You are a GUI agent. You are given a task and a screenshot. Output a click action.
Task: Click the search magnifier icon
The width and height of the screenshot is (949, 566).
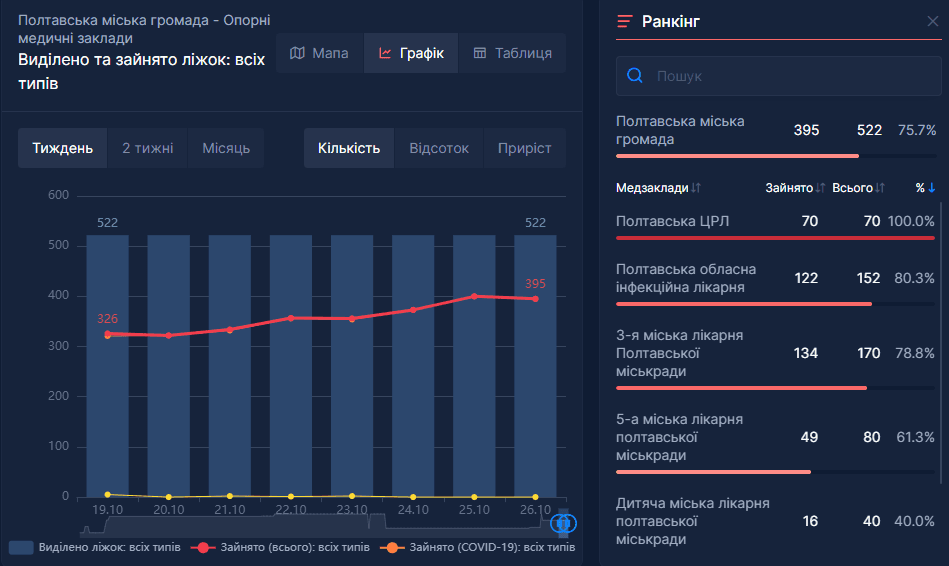(635, 76)
